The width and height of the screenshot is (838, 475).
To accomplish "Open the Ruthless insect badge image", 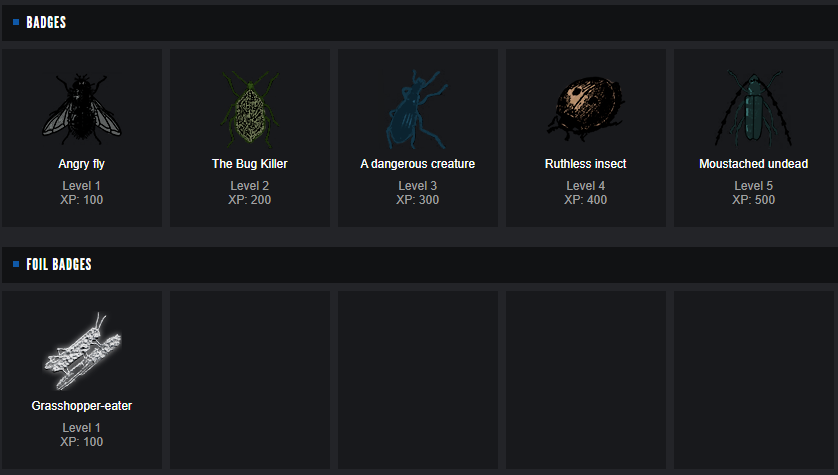I will point(585,107).
